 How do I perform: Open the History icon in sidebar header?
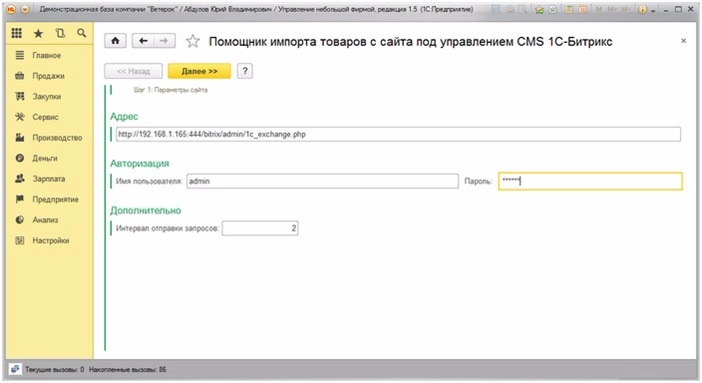(60, 33)
